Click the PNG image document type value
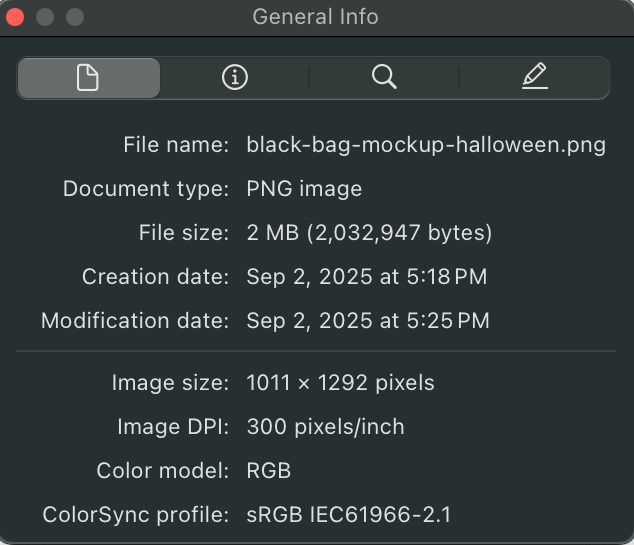This screenshot has width=634, height=545. 304,189
